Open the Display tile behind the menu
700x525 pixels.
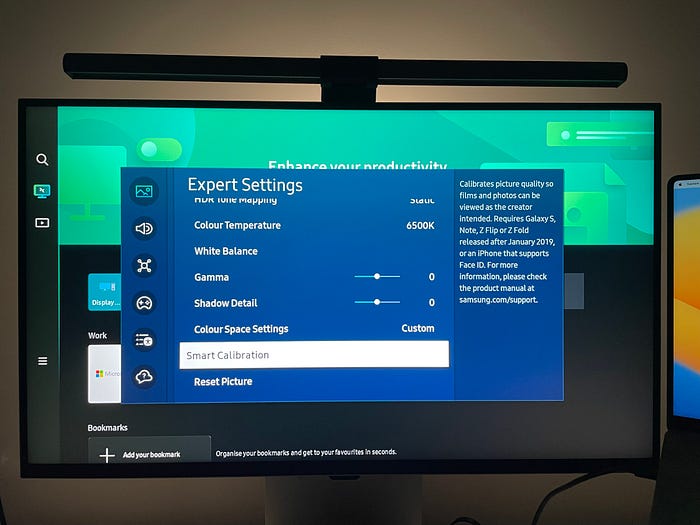click(x=105, y=292)
